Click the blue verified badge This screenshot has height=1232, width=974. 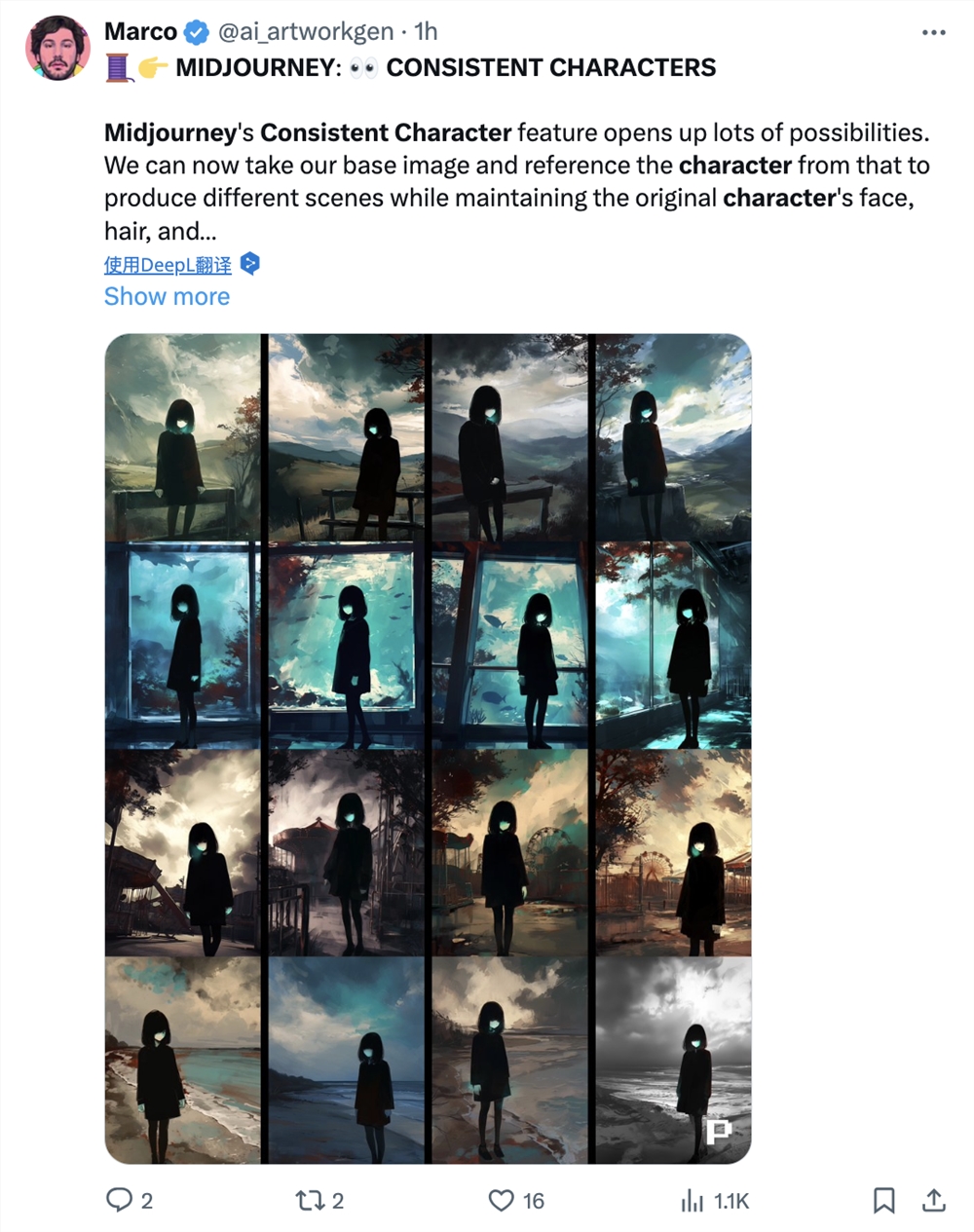tap(196, 32)
